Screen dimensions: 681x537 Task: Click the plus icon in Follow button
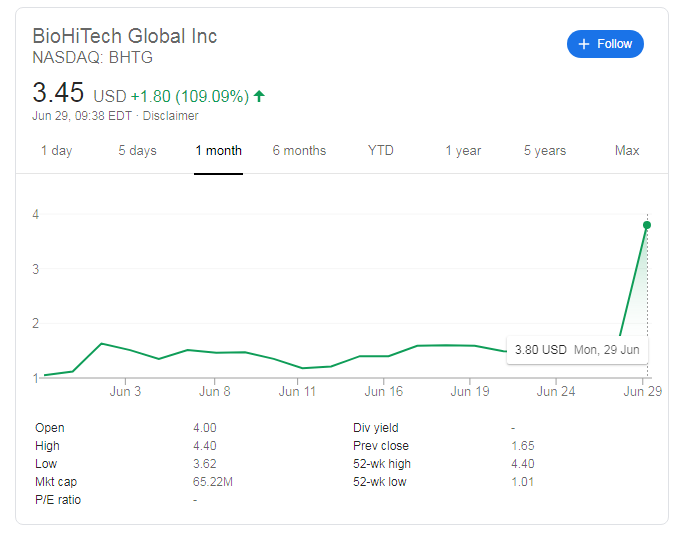click(x=584, y=44)
